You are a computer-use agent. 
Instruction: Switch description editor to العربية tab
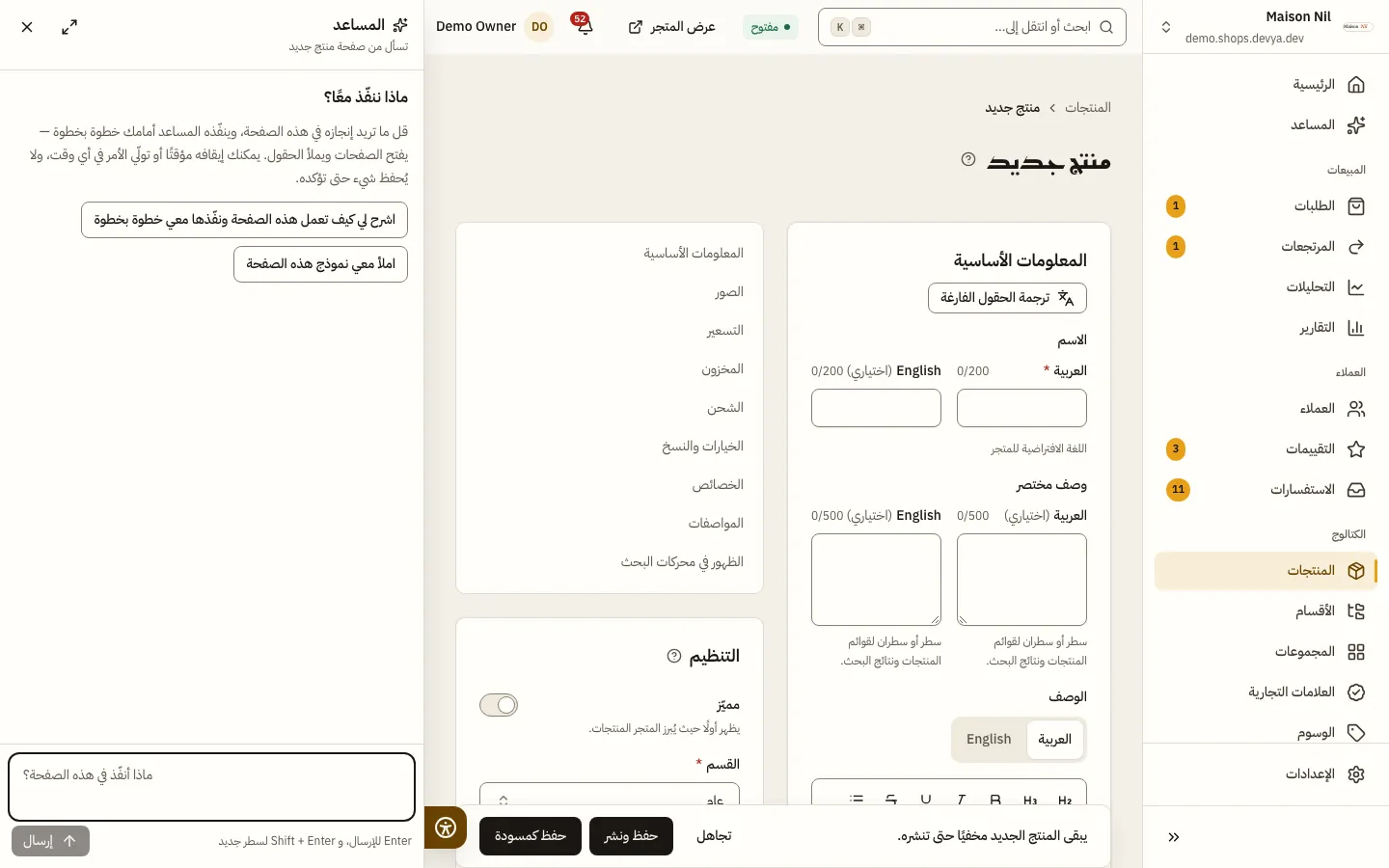pos(1054,740)
